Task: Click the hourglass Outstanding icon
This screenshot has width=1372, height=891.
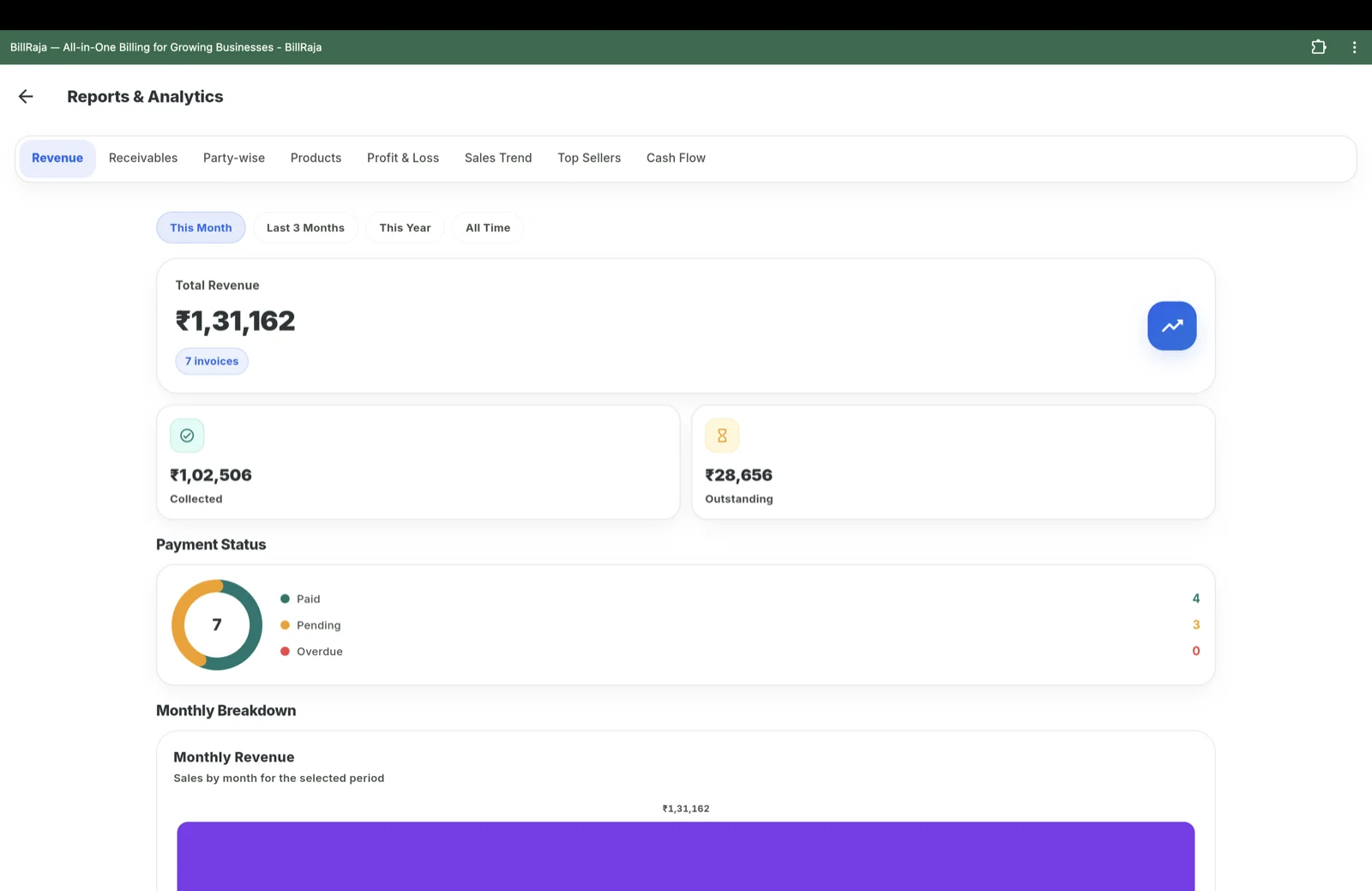Action: (722, 436)
